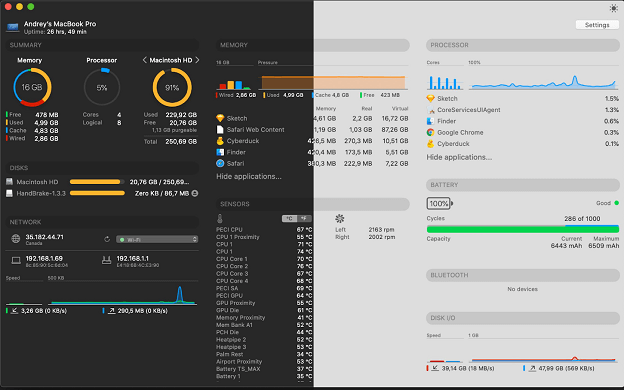Show next disk with right chevron
The width and height of the screenshot is (624, 390).
click(197, 60)
